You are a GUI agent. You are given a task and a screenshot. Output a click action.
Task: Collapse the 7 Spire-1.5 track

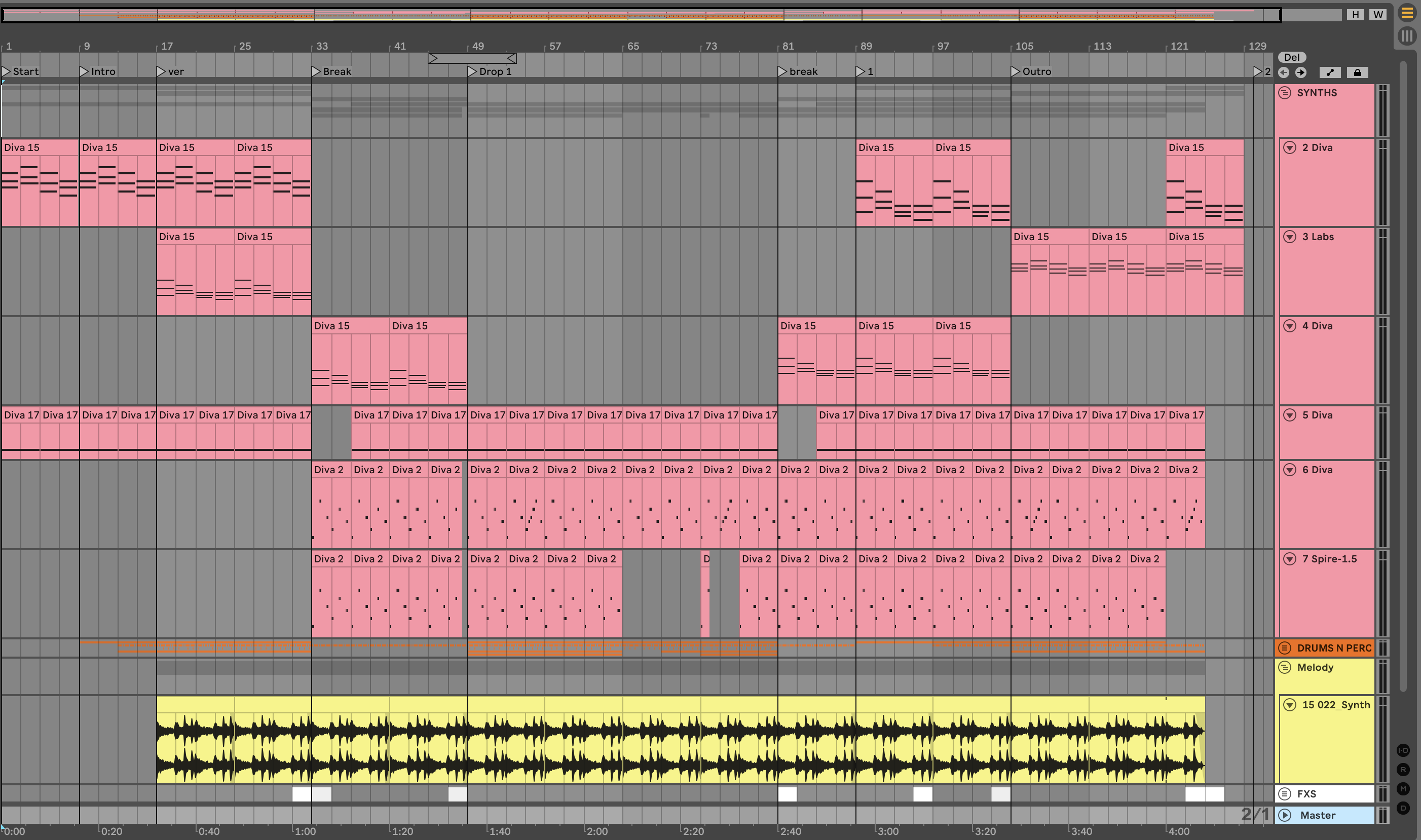tap(1290, 559)
